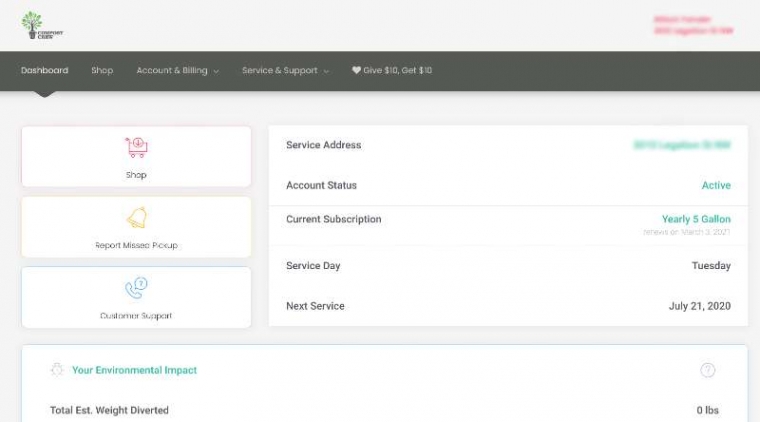The image size is (760, 422).
Task: Open the Account & Billing menu
Action: [x=172, y=70]
